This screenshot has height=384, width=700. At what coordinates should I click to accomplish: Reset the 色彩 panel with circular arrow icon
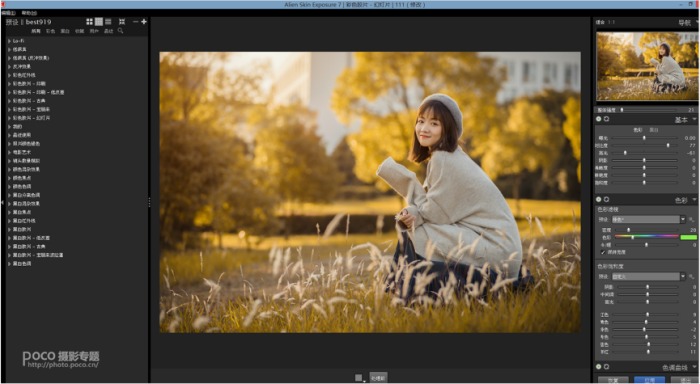(606, 199)
